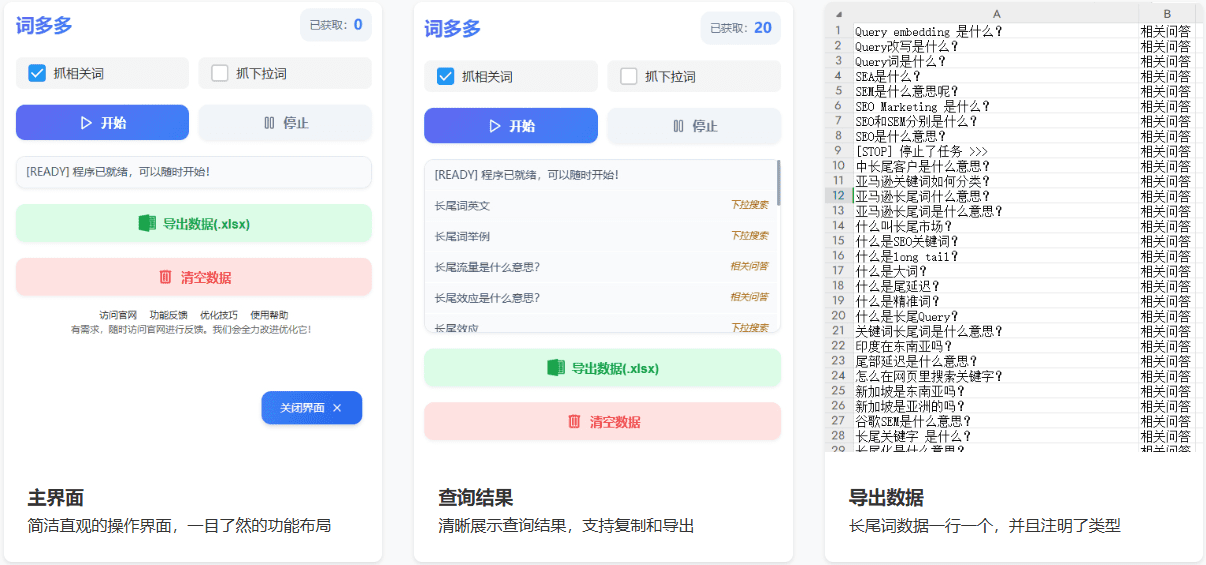Click 清空数据 trash button in query results panel
The width and height of the screenshot is (1206, 565).
(602, 421)
